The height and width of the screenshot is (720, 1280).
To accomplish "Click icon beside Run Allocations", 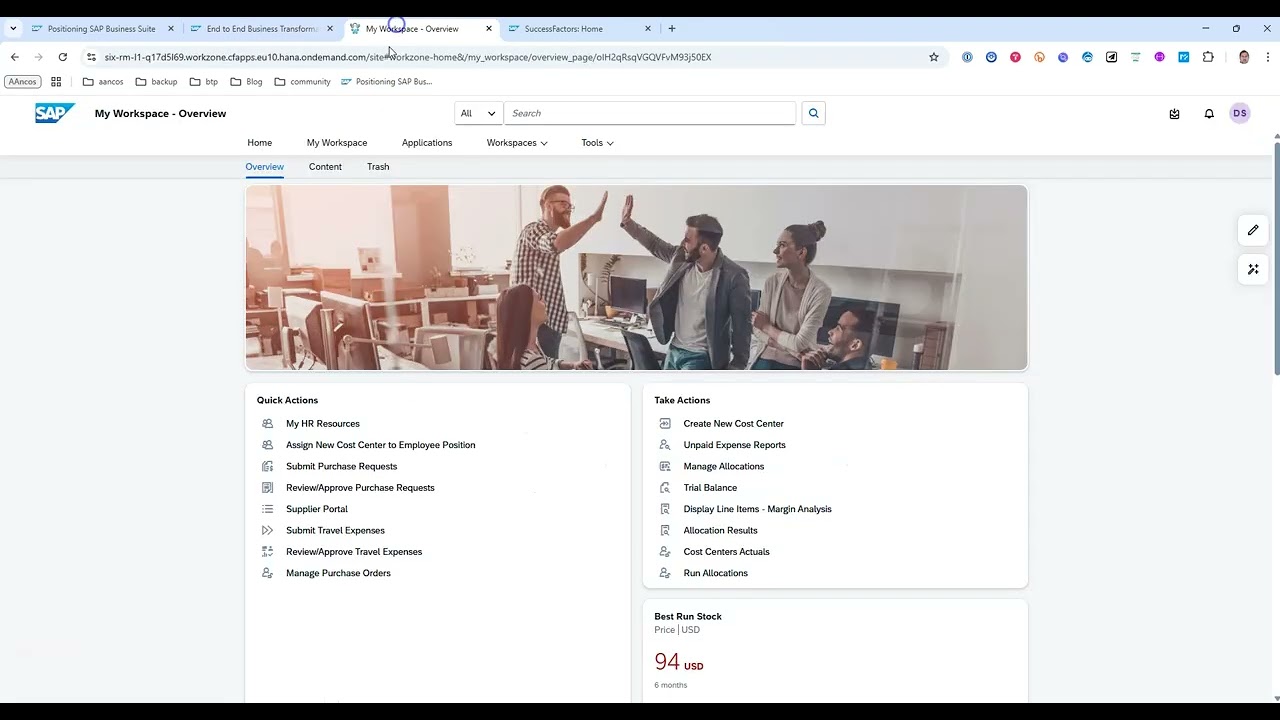I will [x=665, y=573].
